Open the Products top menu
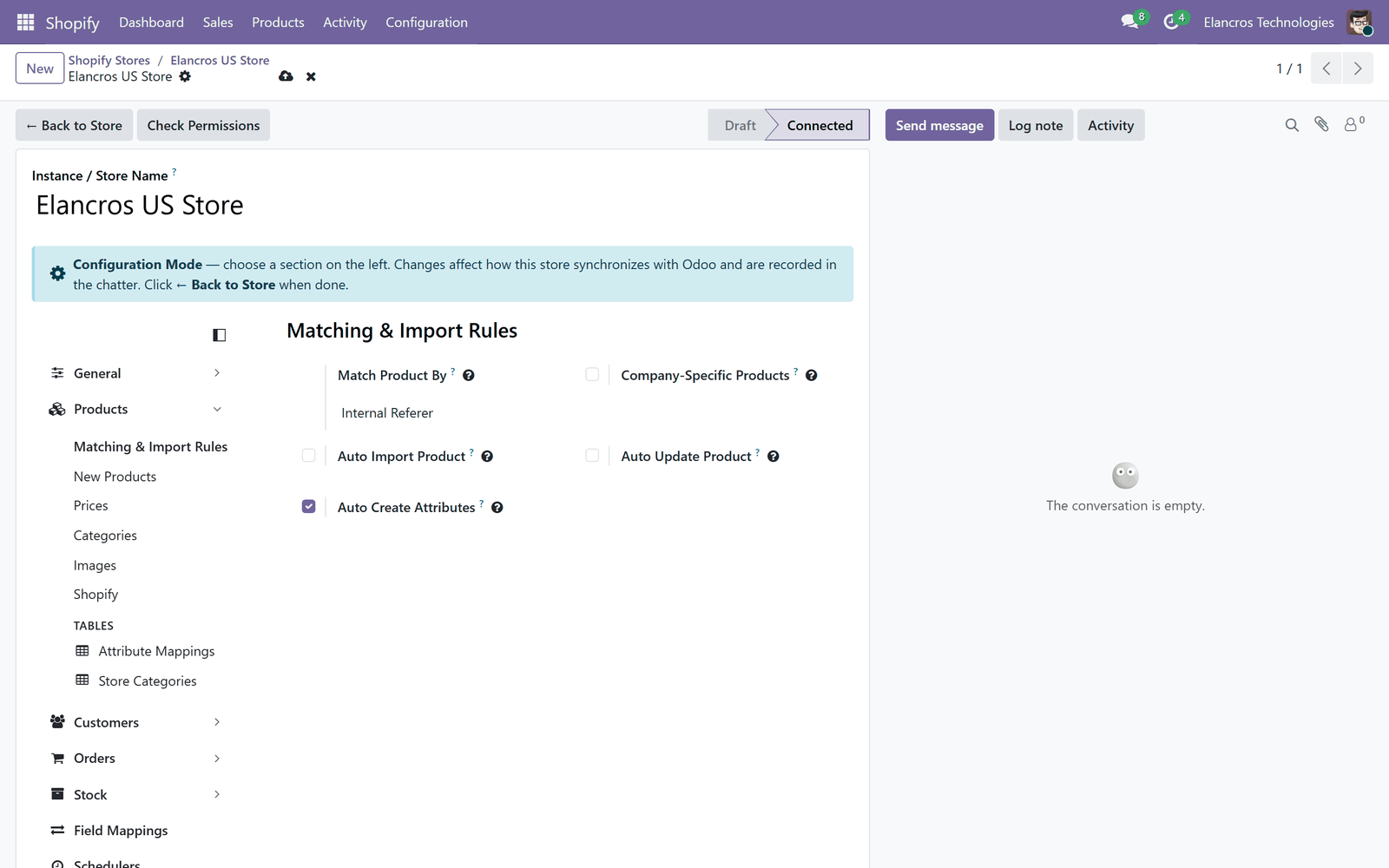This screenshot has height=868, width=1389. pyautogui.click(x=278, y=23)
